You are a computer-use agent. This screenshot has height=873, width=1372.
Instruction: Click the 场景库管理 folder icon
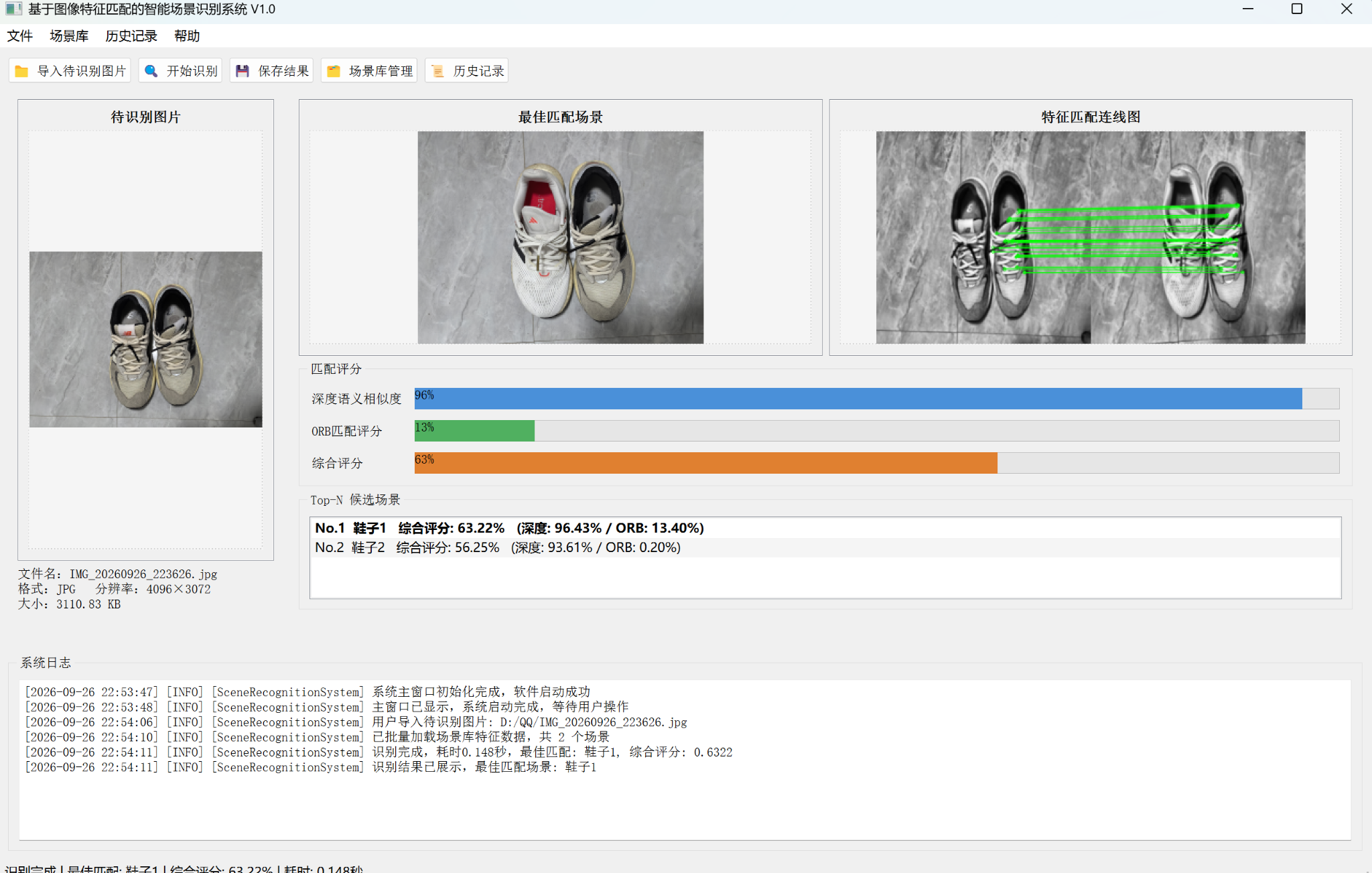point(334,71)
